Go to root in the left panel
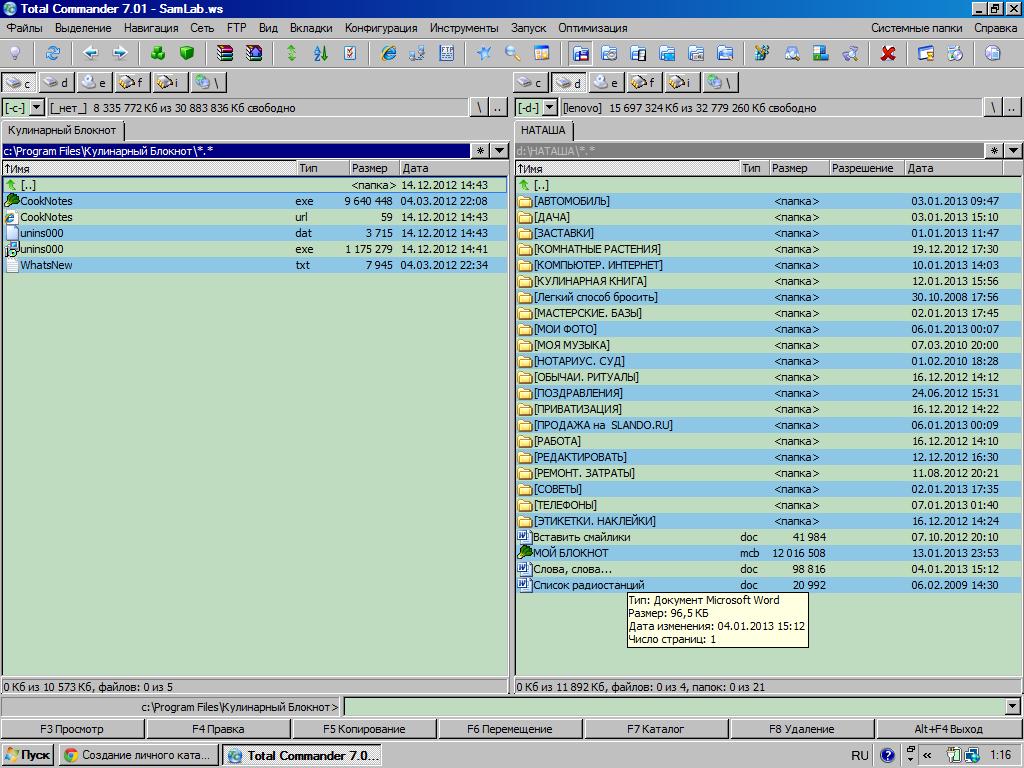Screen dimensions: 1024x768 pyautogui.click(x=479, y=108)
